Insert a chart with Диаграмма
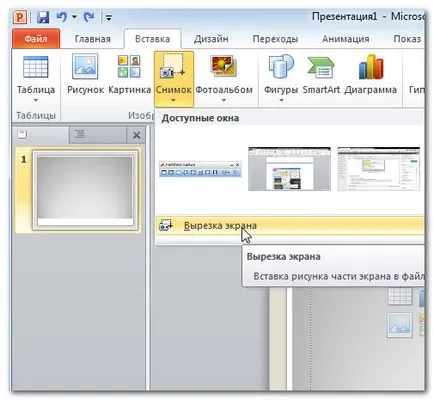The image size is (434, 400). (371, 75)
